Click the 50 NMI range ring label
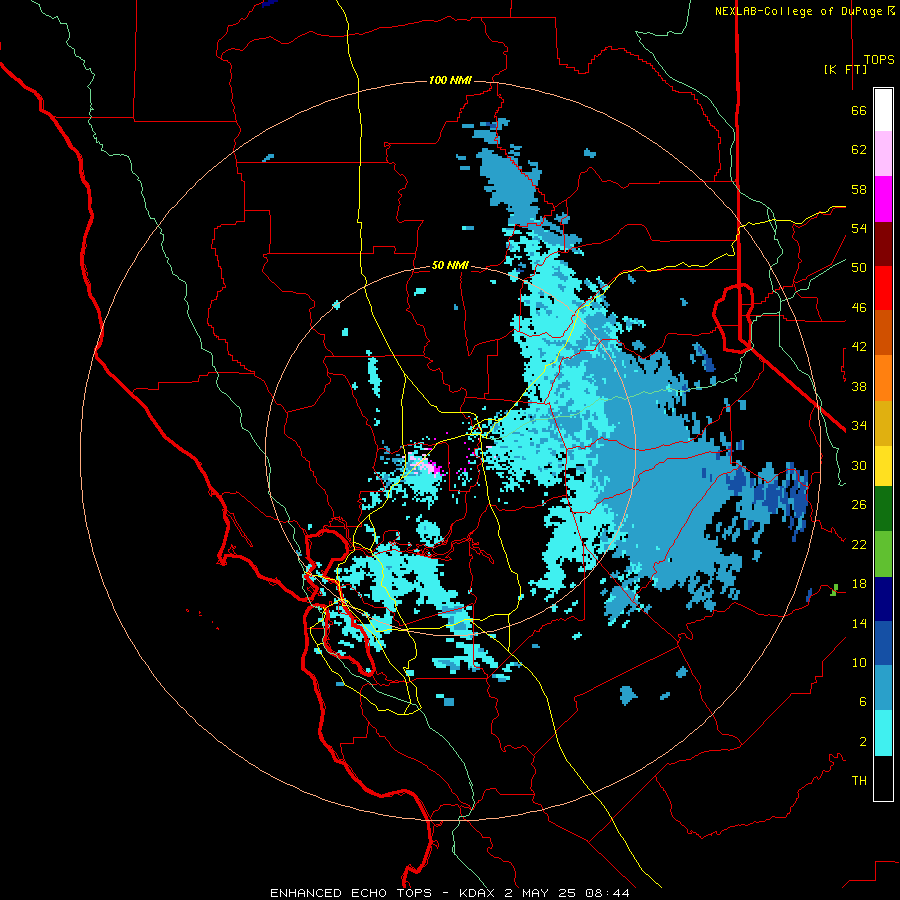Screen dimensions: 900x900 coord(450,265)
